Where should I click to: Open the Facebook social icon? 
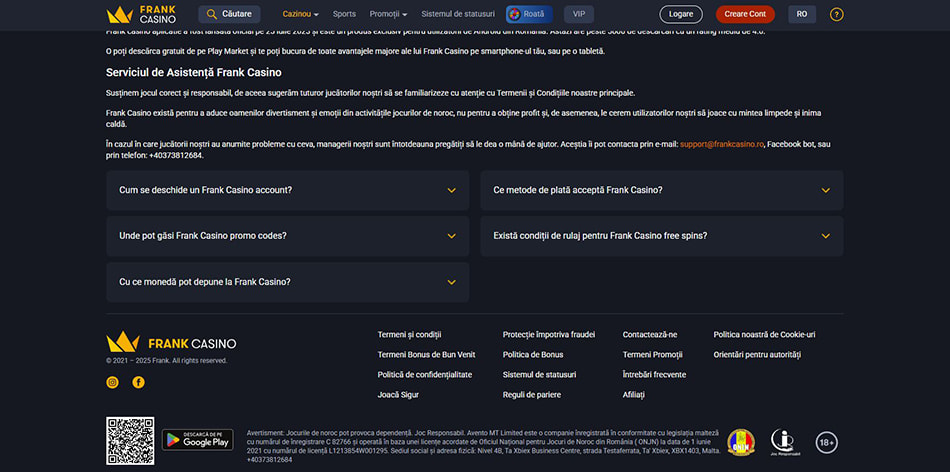click(139, 382)
